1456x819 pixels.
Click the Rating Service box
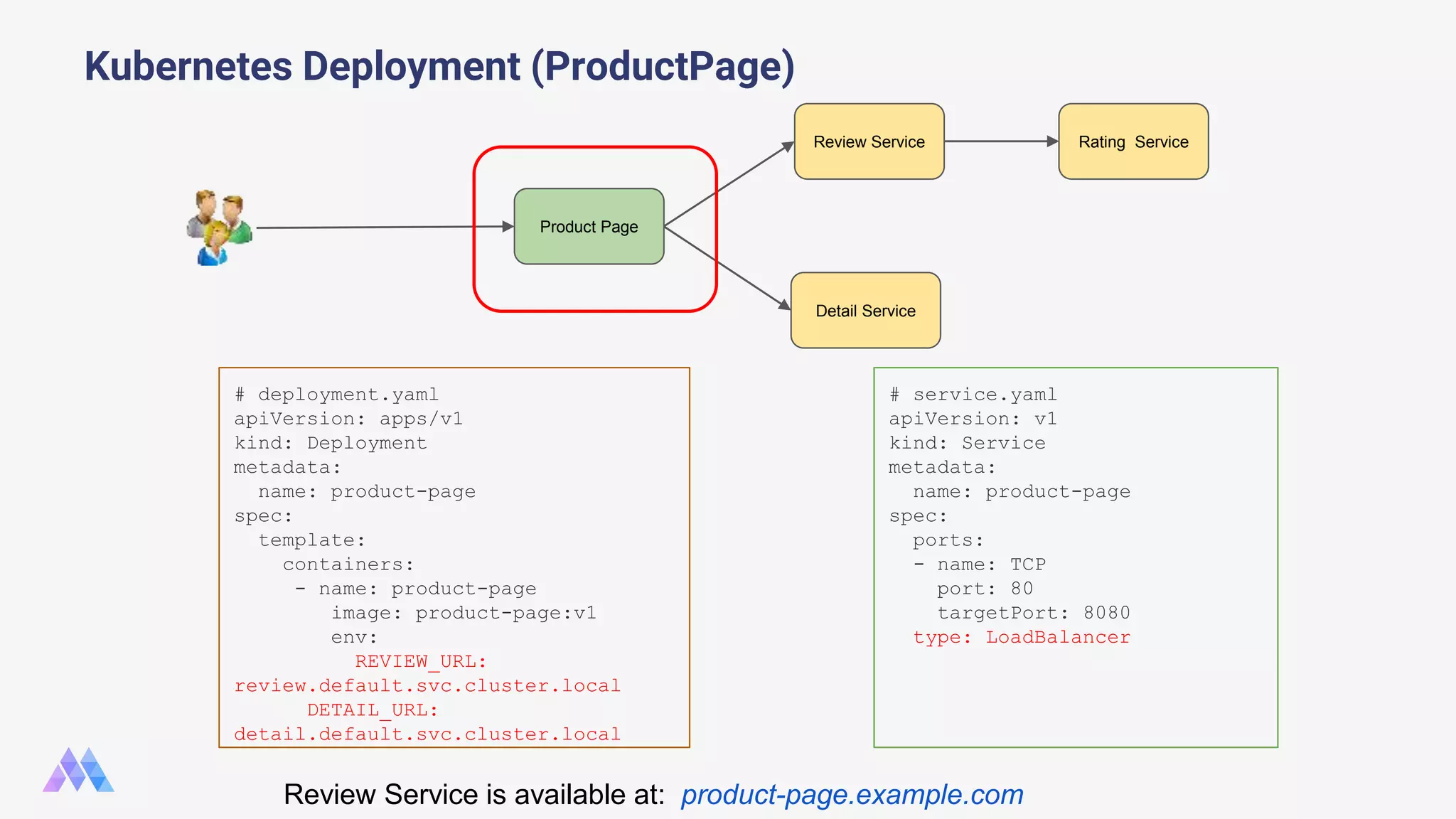(1133, 141)
